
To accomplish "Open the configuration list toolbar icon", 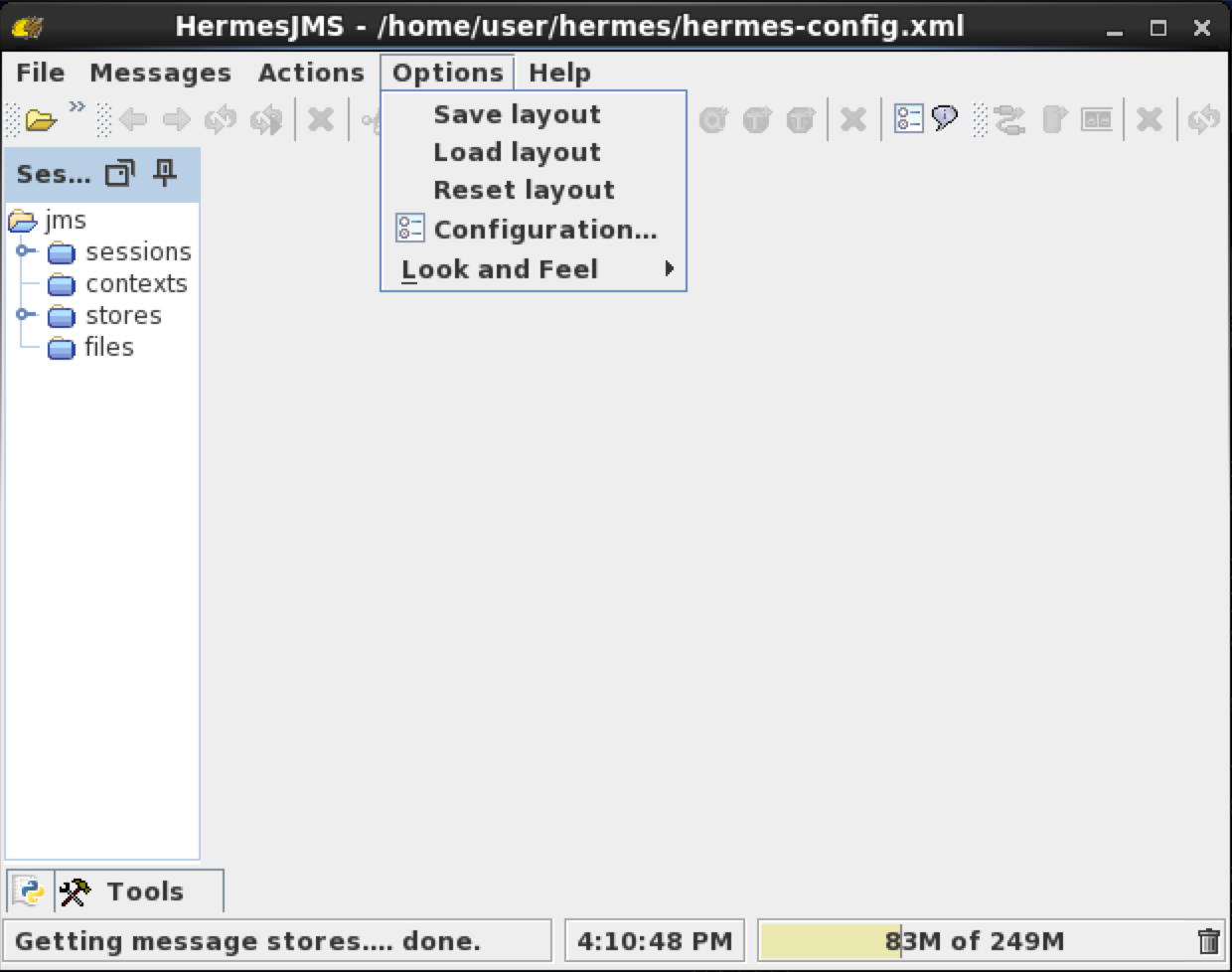I will click(909, 119).
